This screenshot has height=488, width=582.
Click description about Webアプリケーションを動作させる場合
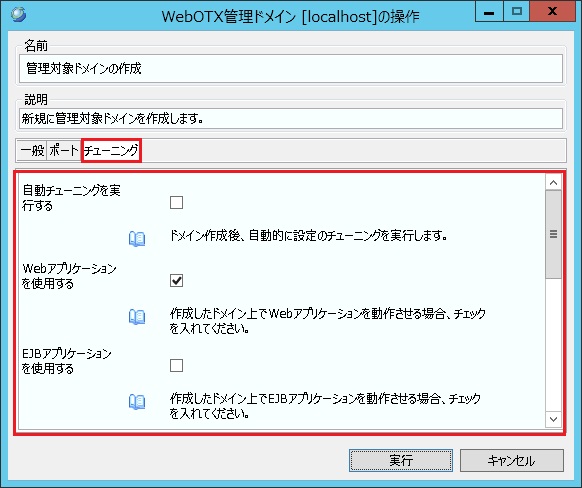[327, 321]
